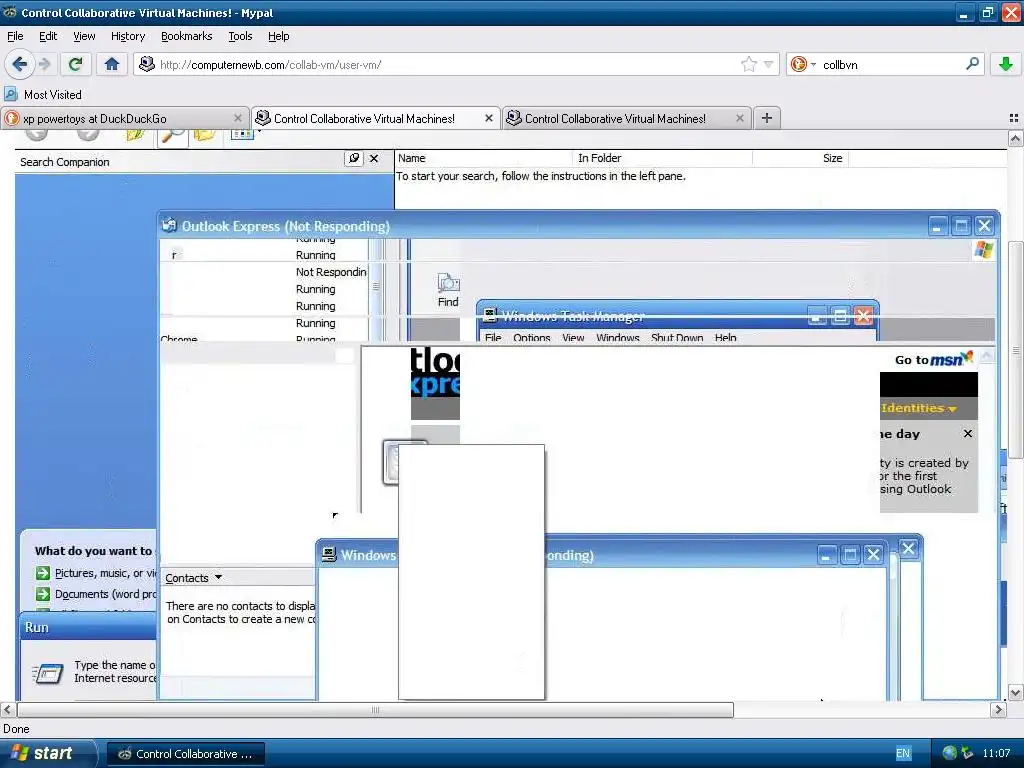Screen dimensions: 1024x768
Task: Open the Identities dropdown in Outlook Express
Action: (919, 408)
